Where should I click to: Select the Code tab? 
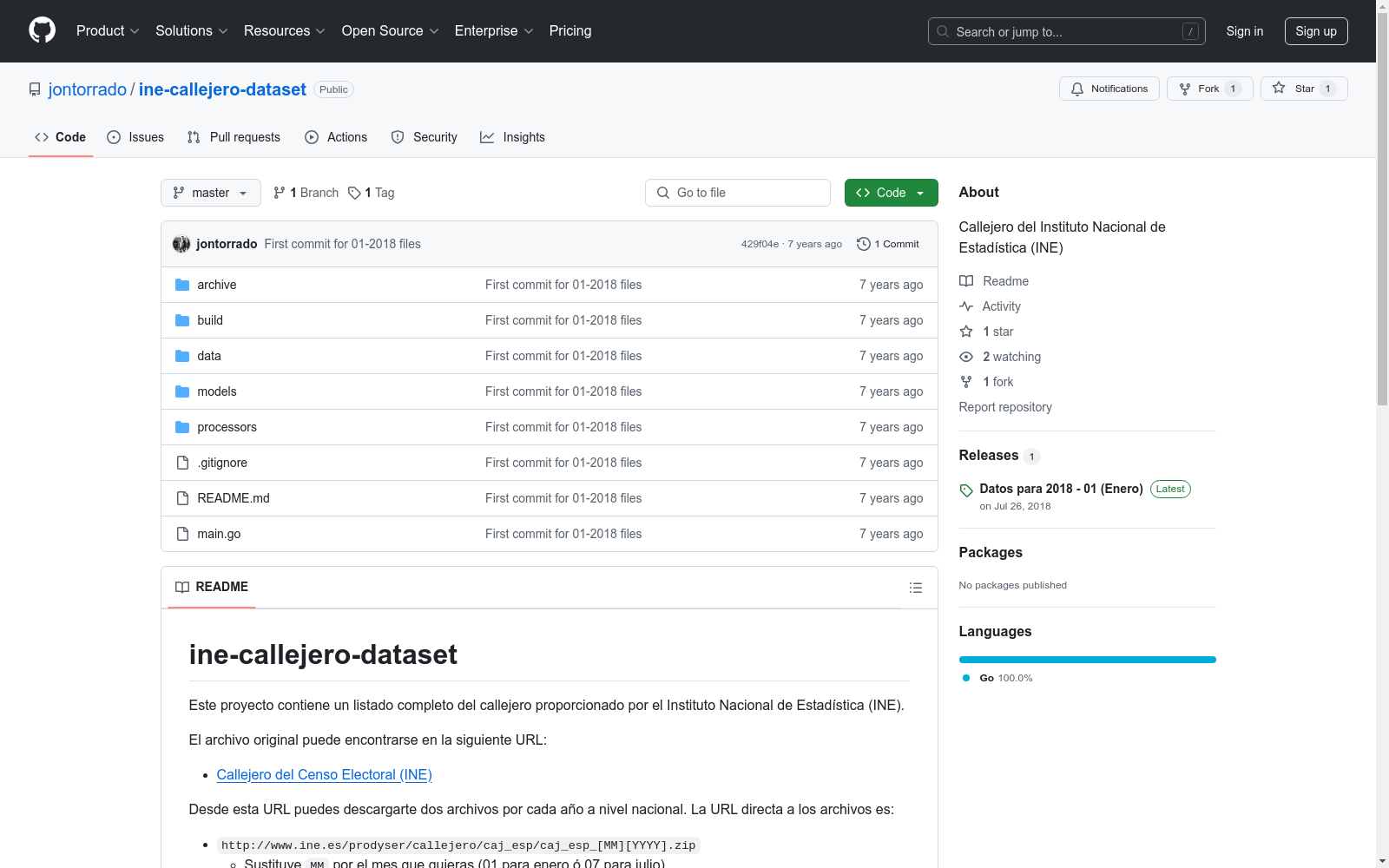coord(61,137)
